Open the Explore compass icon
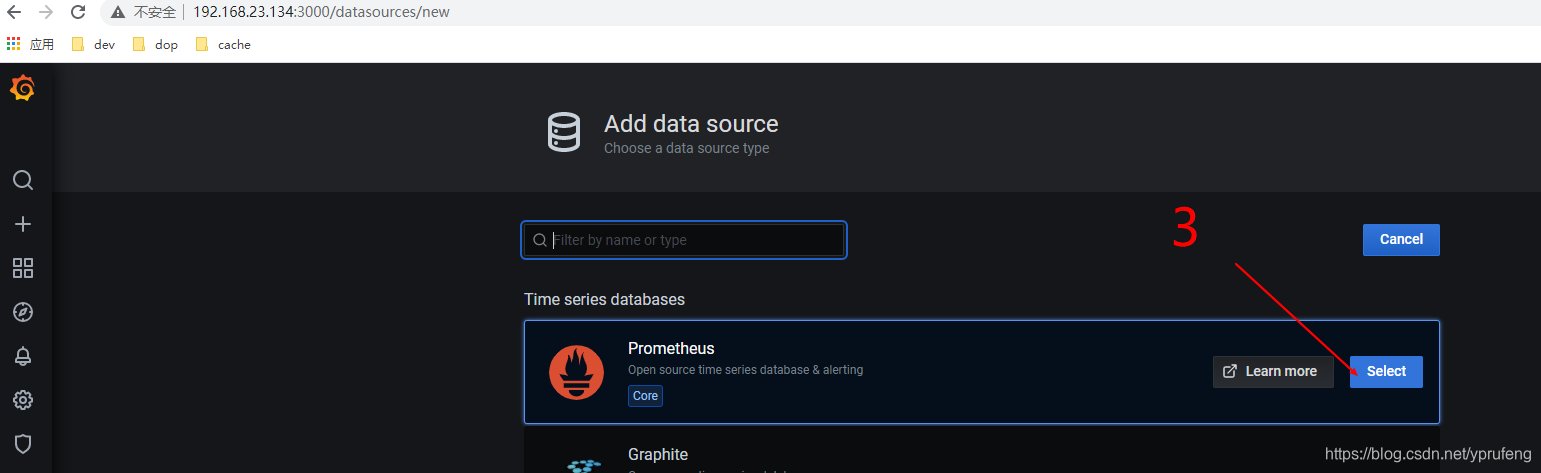The height and width of the screenshot is (473, 1541). [23, 312]
